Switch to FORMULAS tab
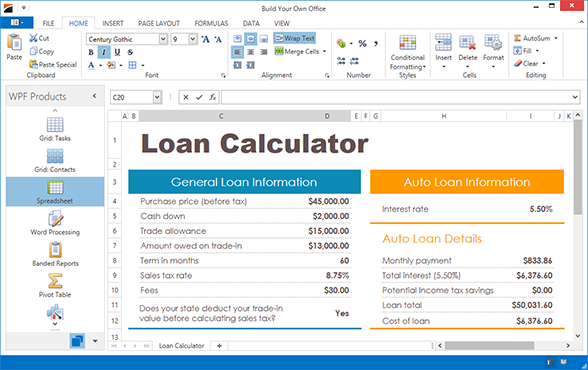This screenshot has height=370, width=588. (x=211, y=23)
